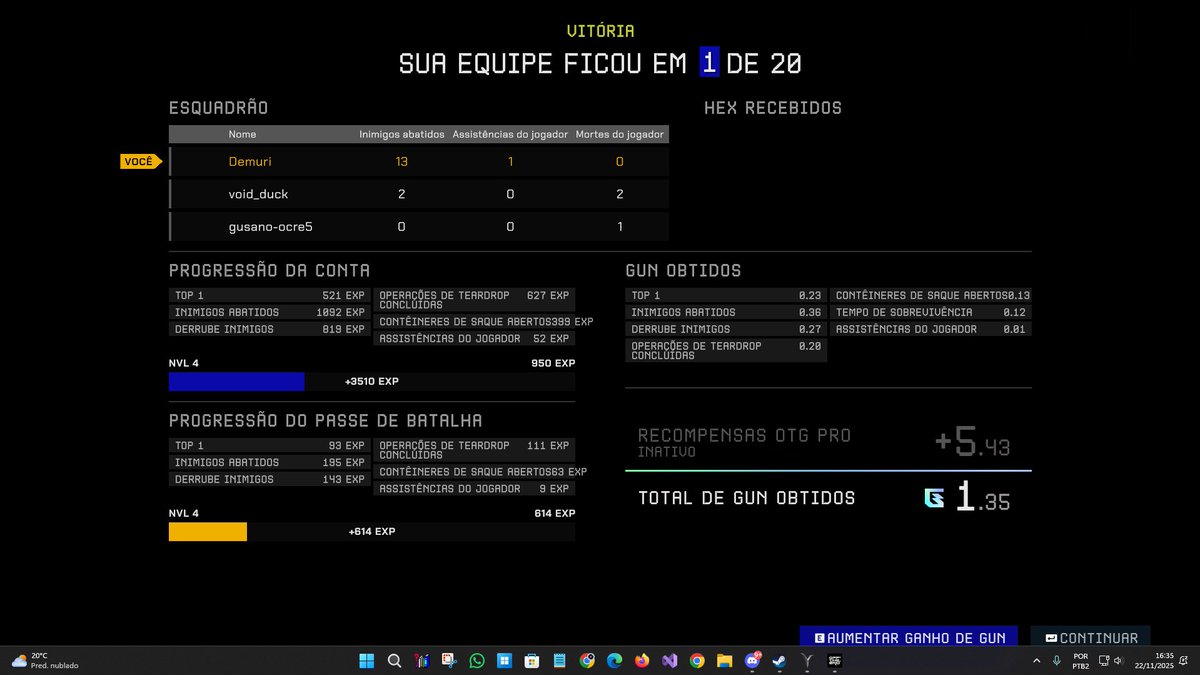This screenshot has width=1200, height=675.
Task: Open Microsoft Edge from the taskbar
Action: point(614,660)
